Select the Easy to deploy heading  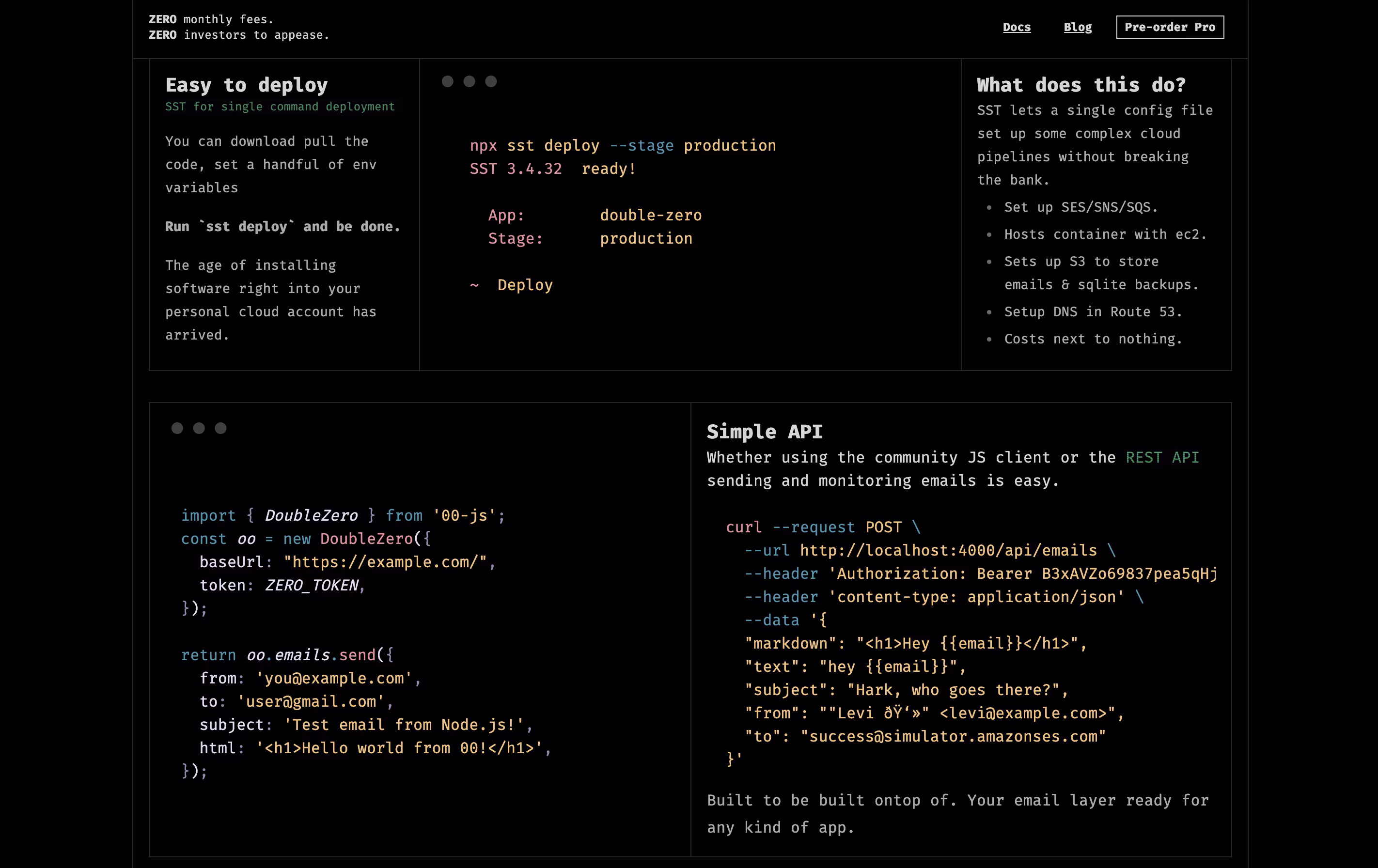point(246,85)
